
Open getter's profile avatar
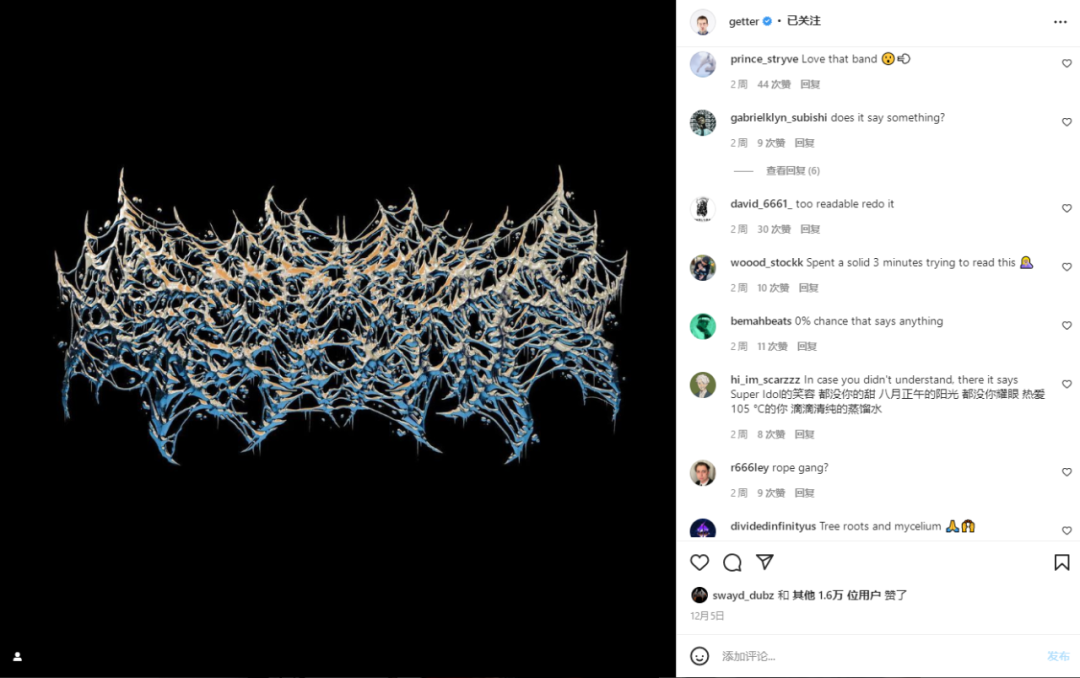pos(703,22)
